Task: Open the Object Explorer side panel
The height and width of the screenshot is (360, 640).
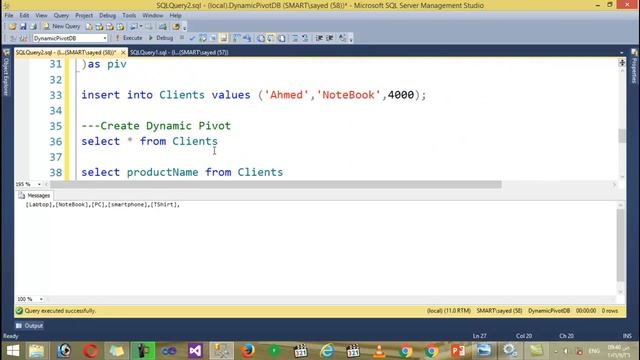Action: click(x=6, y=73)
